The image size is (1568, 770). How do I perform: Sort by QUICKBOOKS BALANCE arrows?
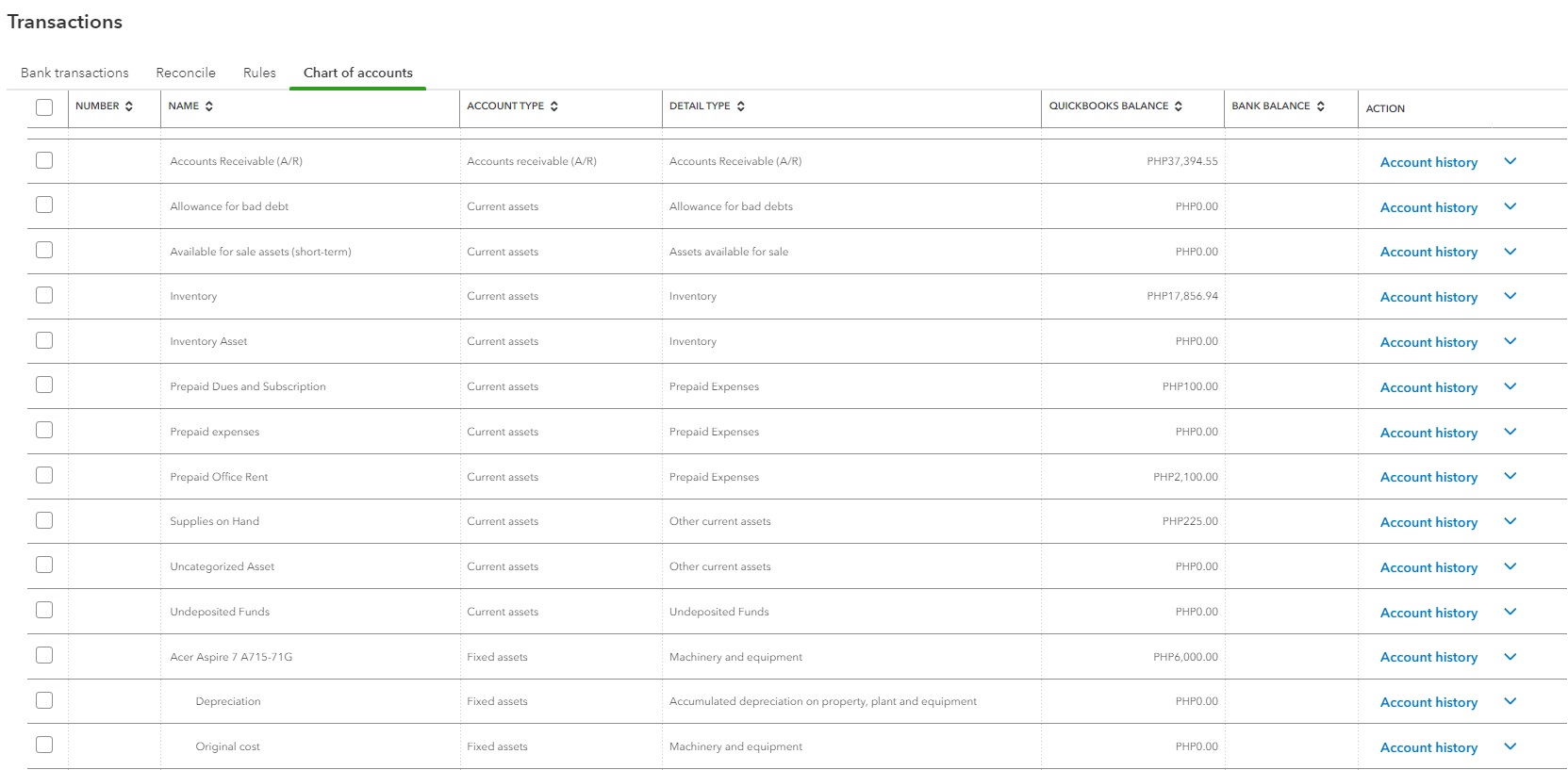click(1179, 106)
